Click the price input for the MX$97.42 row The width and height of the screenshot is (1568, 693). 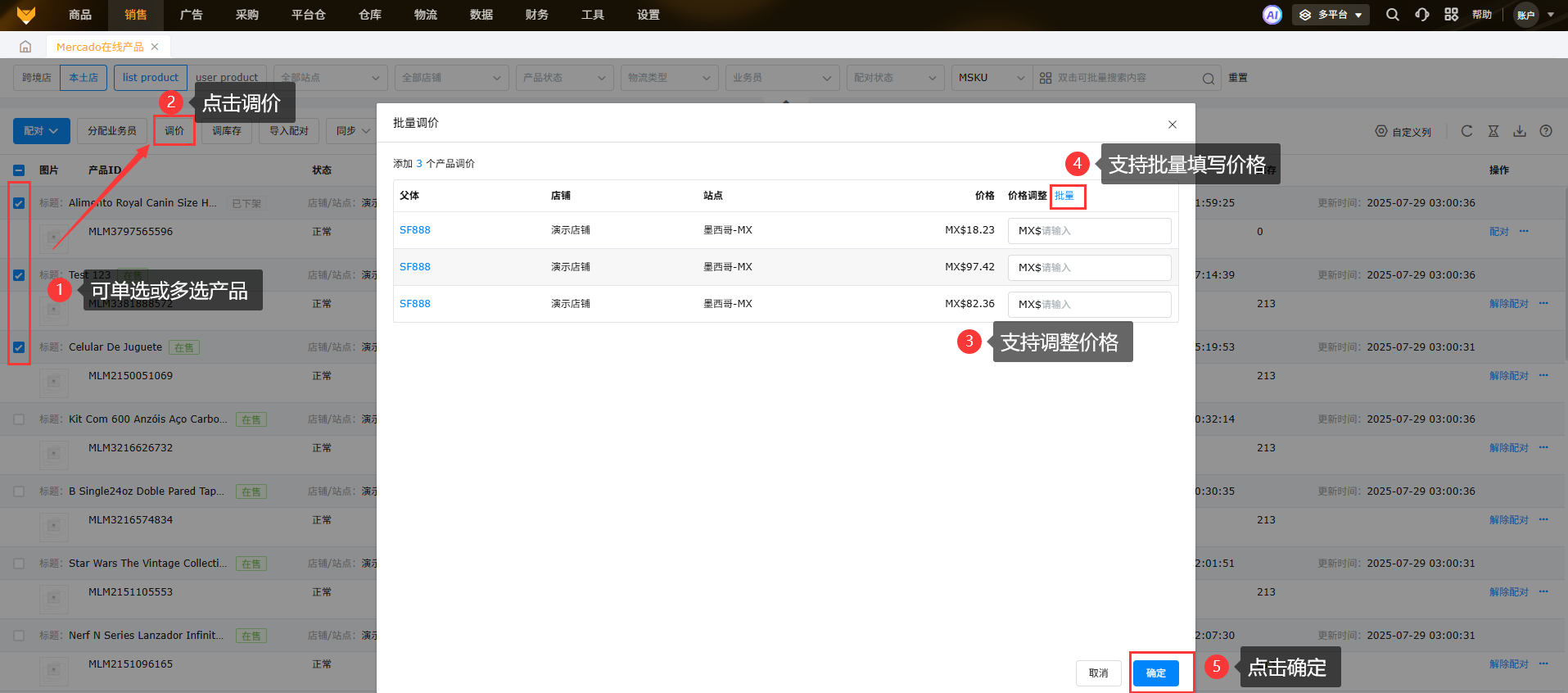coord(1090,268)
